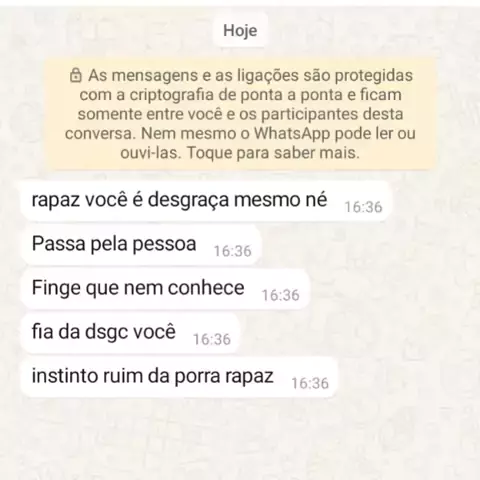The width and height of the screenshot is (480, 480).
Task: Tap the Hoje date chip
Action: click(x=240, y=31)
